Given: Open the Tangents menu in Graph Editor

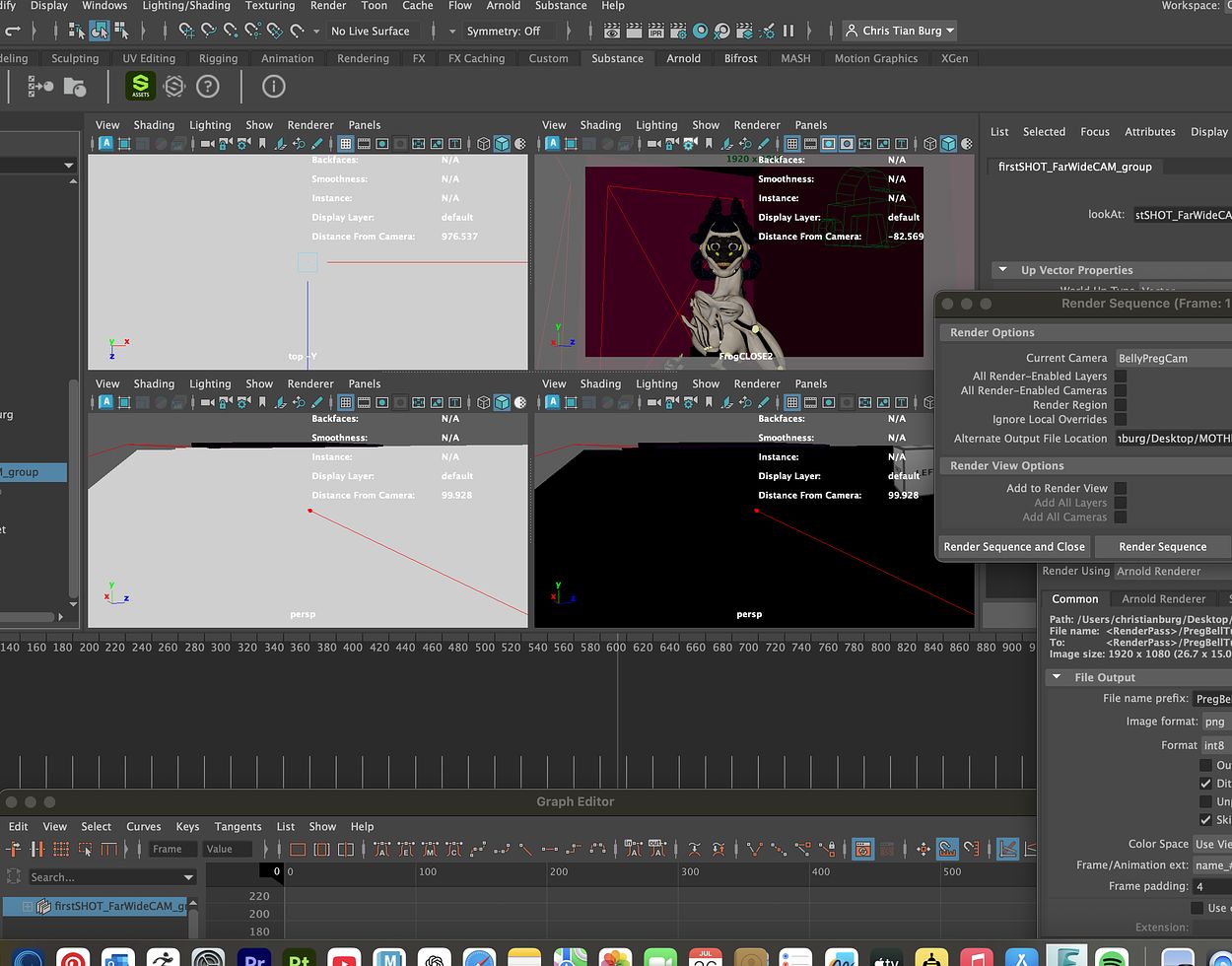Looking at the screenshot, I should [x=238, y=826].
